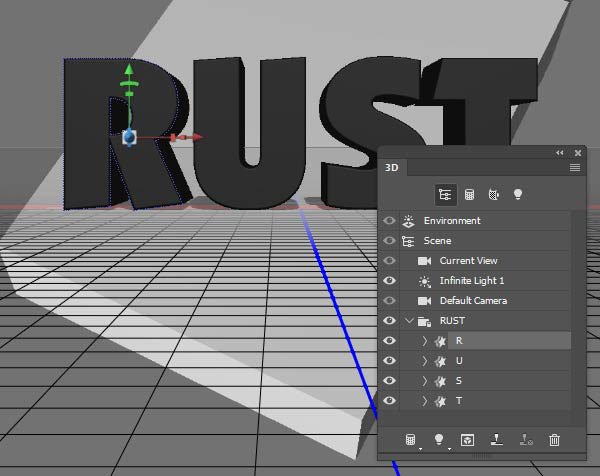Click the RUST group folder icon
This screenshot has height=476, width=600.
(424, 321)
